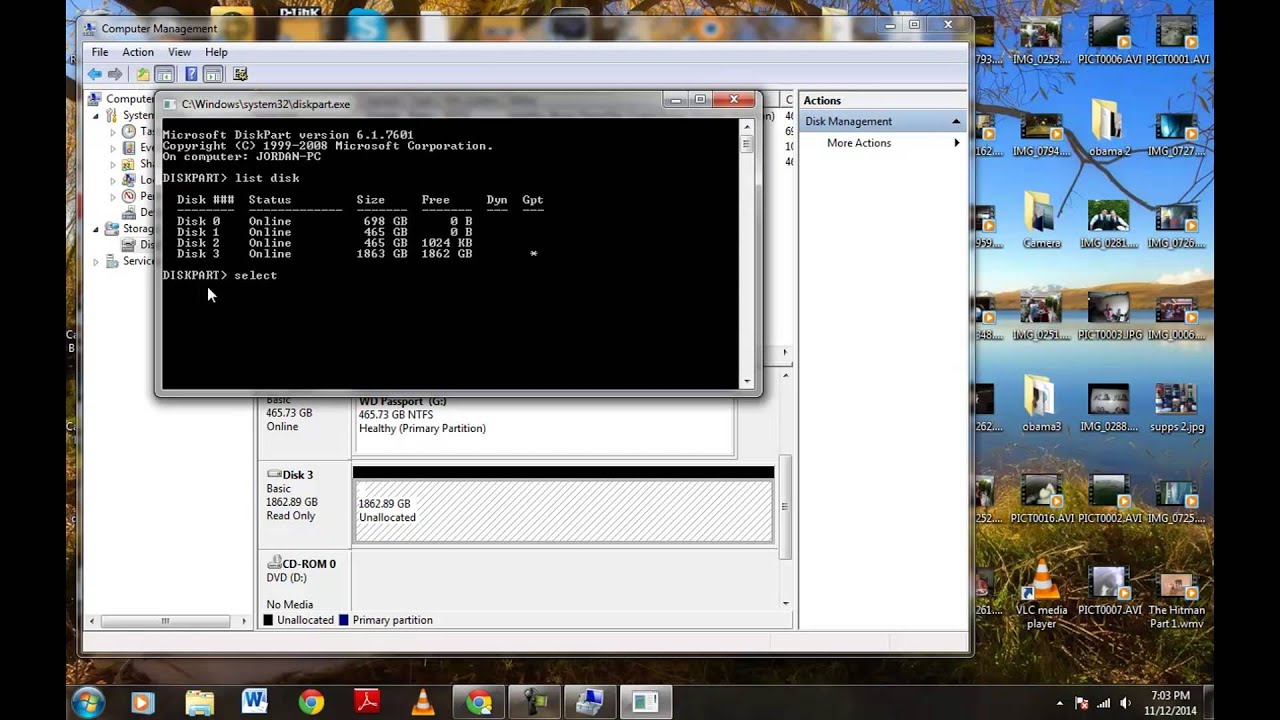Expand Services and Applications tree node
This screenshot has height=720, width=1280.
pyautogui.click(x=97, y=262)
